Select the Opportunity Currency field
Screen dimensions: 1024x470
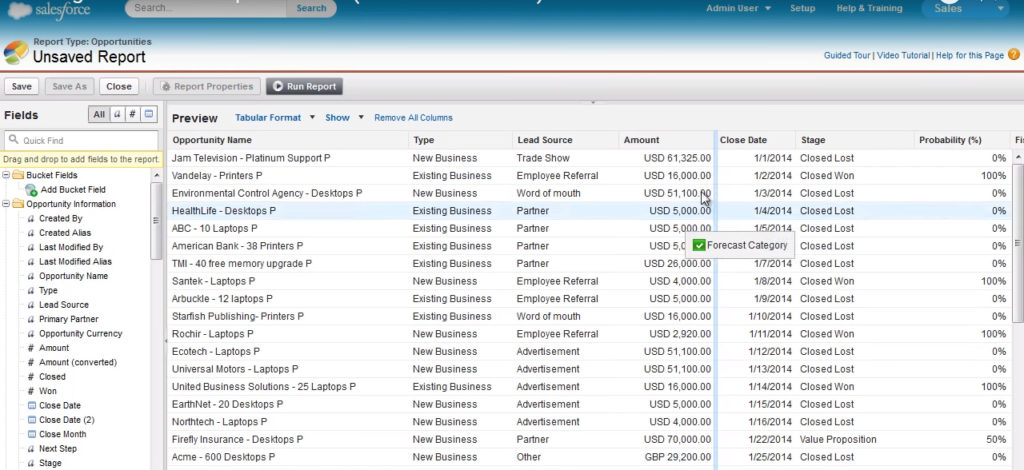(x=80, y=334)
